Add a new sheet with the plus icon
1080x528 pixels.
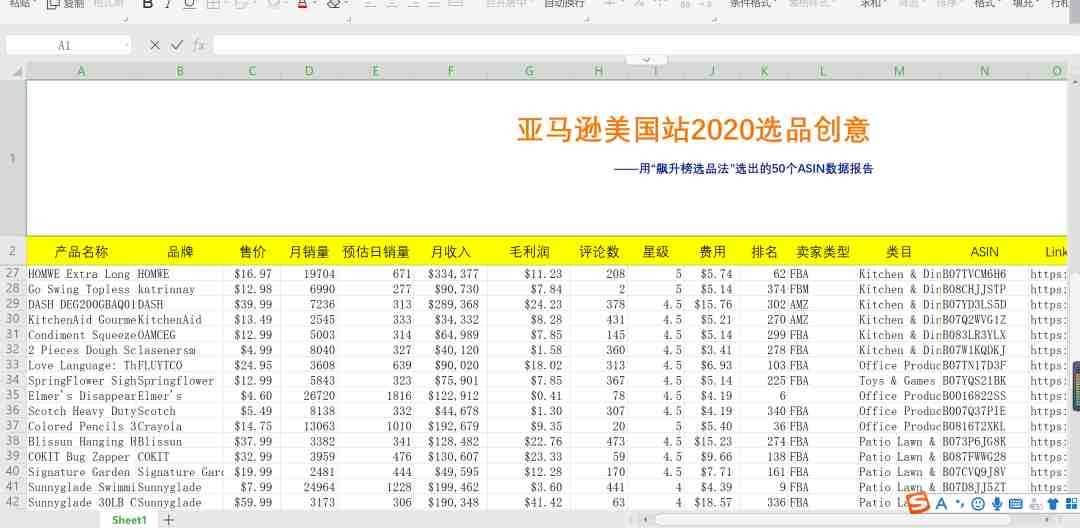coord(169,520)
